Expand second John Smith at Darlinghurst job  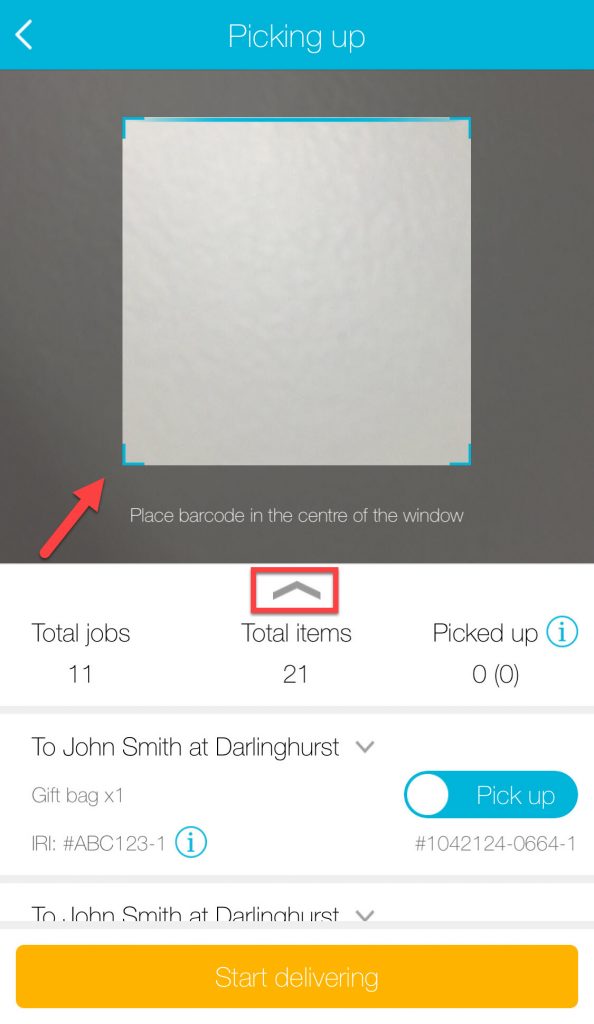(x=365, y=915)
